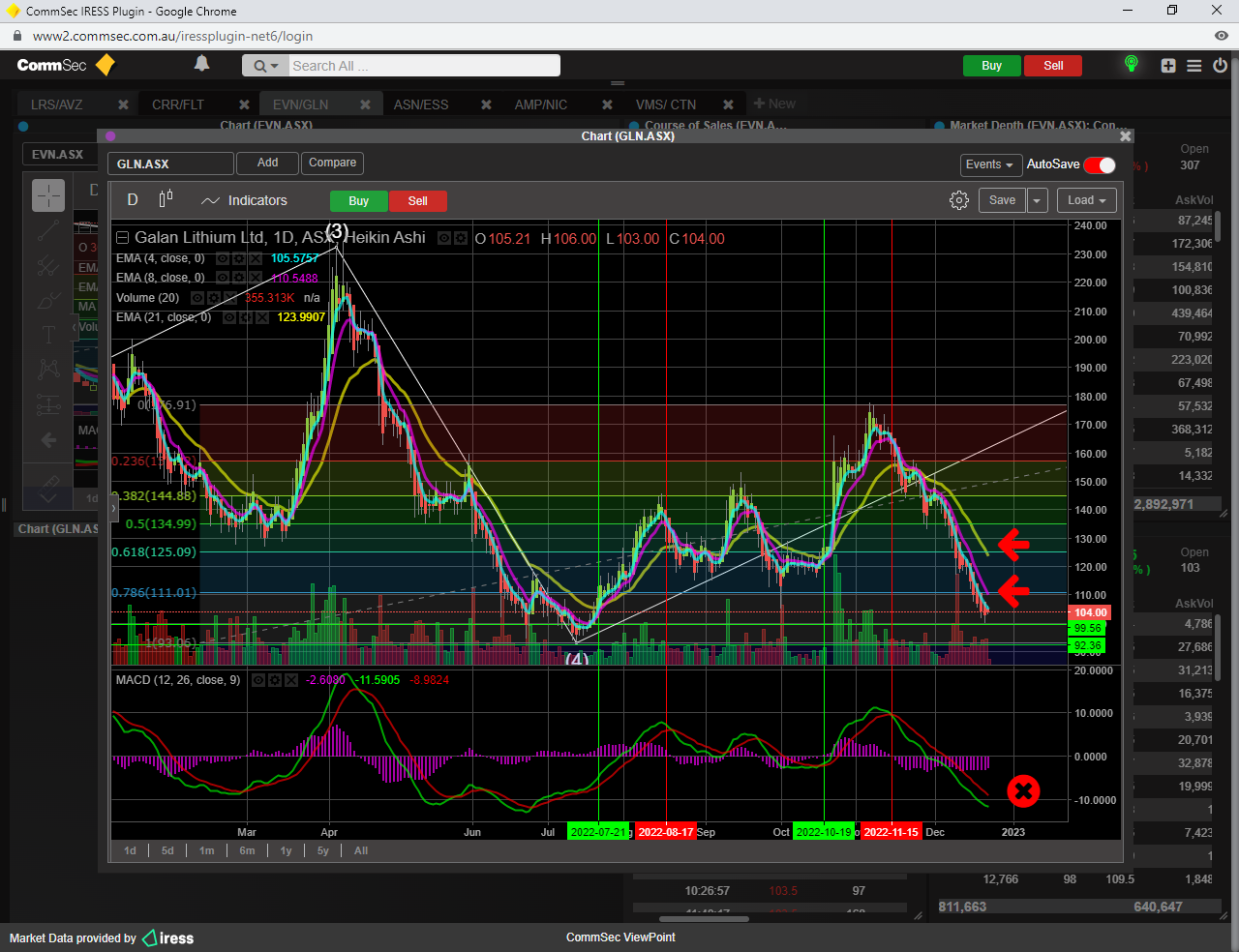Collapse the Galan Lithium legend
This screenshot has width=1239, height=952.
click(x=123, y=238)
